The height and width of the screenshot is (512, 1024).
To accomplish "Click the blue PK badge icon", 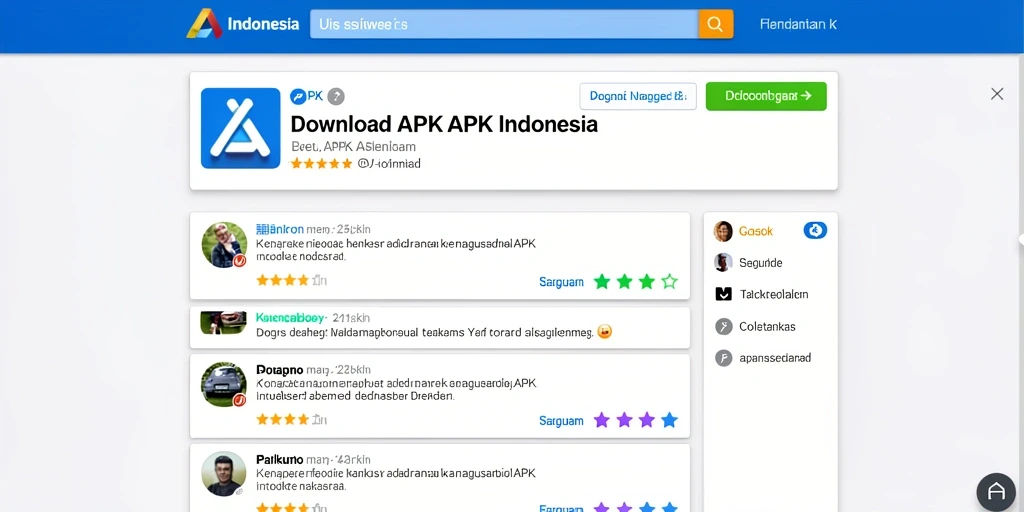I will point(298,97).
